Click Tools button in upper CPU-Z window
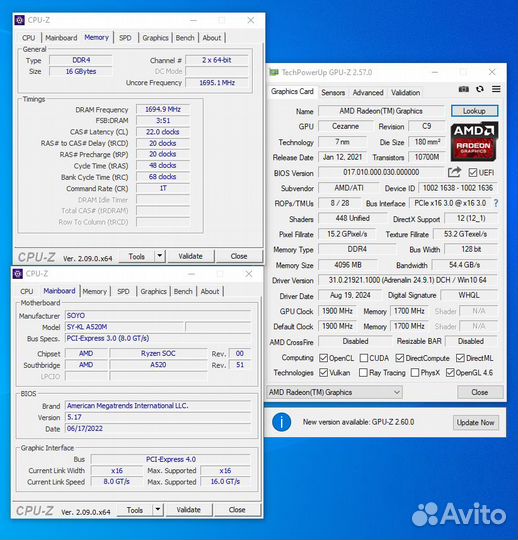 pos(137,256)
